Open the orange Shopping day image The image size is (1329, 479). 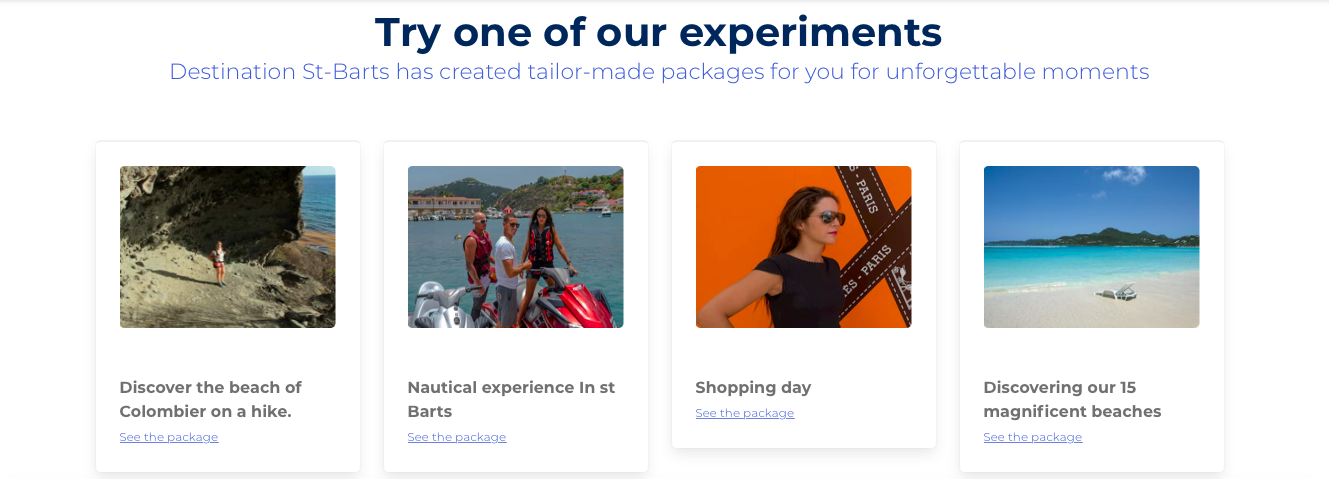pyautogui.click(x=803, y=246)
